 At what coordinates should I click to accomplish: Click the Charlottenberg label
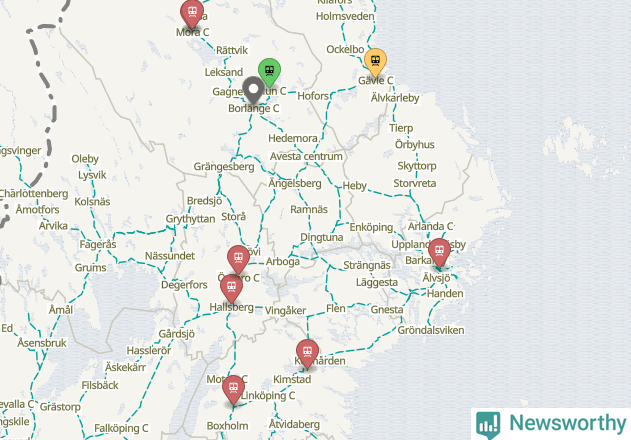click(x=33, y=194)
